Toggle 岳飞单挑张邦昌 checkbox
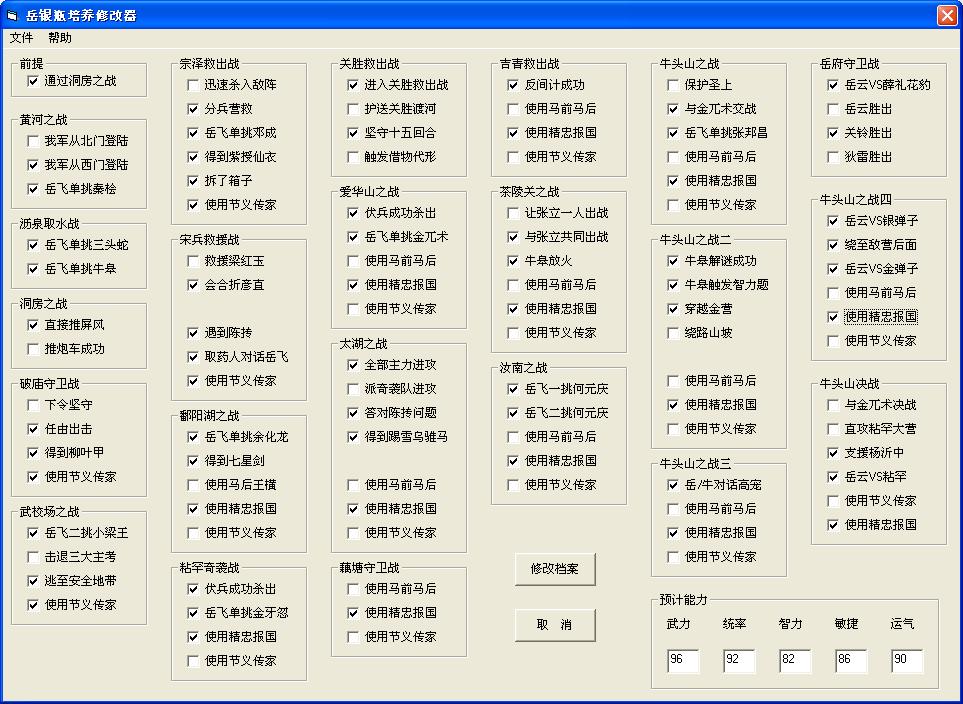Screen dimensions: 963x704 point(673,133)
